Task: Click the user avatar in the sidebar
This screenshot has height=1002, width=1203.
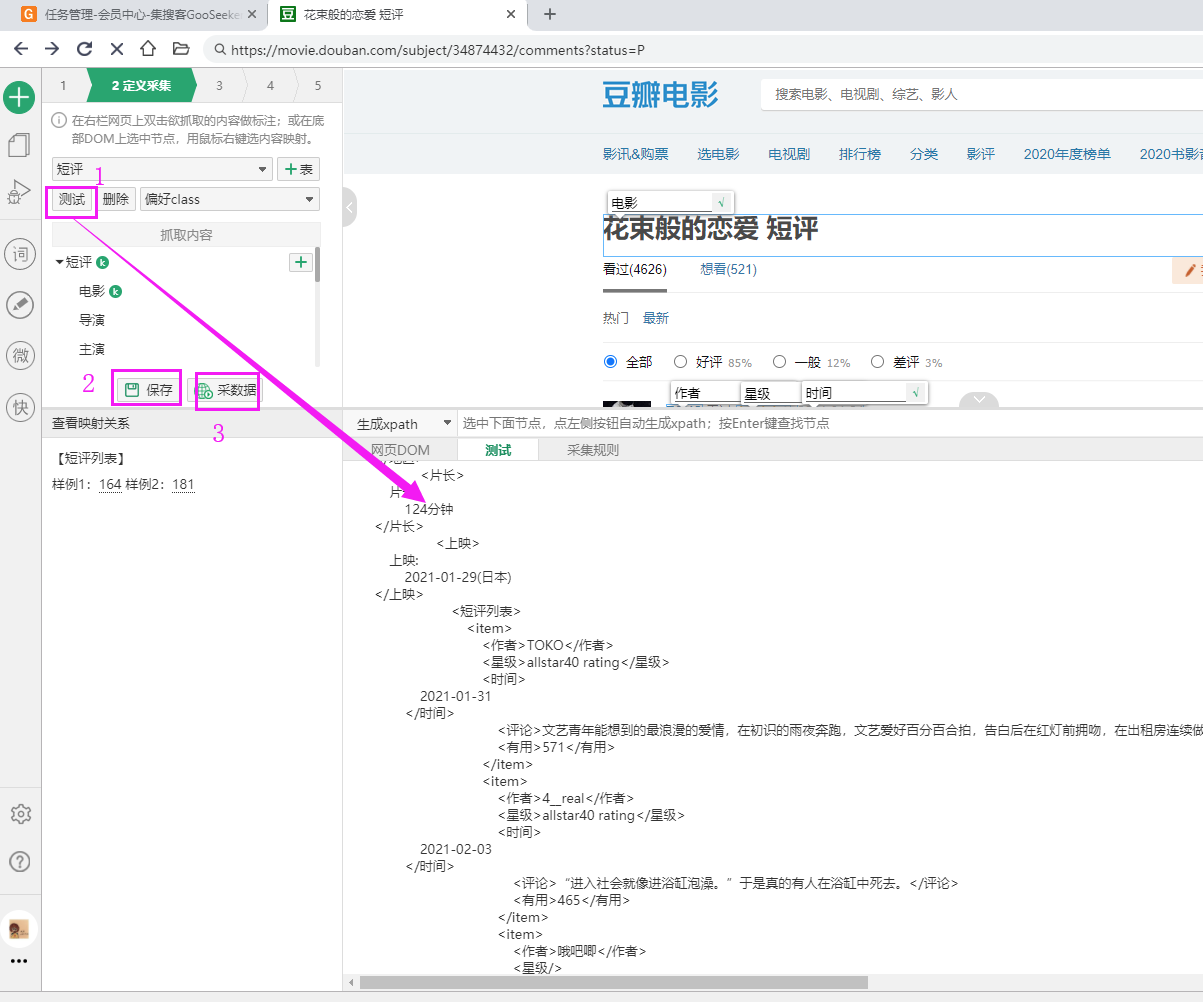Action: [x=19, y=929]
